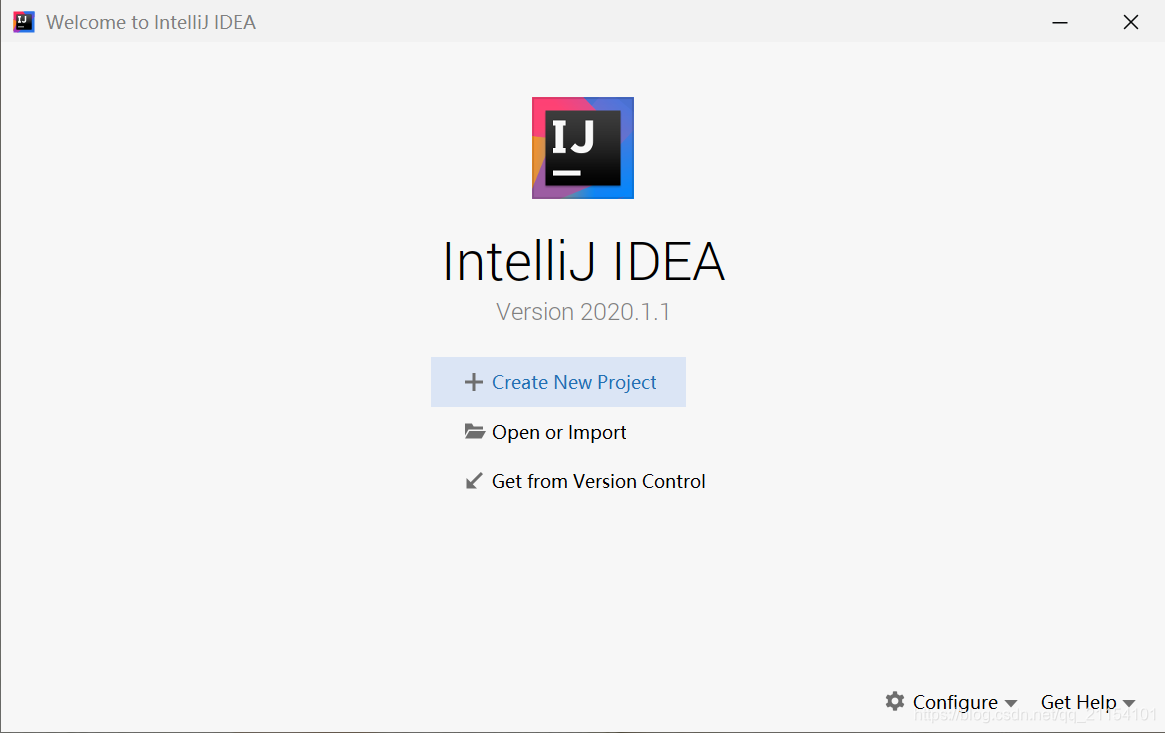Viewport: 1165px width, 733px height.
Task: Choose Open or Import to load a project
Action: click(558, 431)
